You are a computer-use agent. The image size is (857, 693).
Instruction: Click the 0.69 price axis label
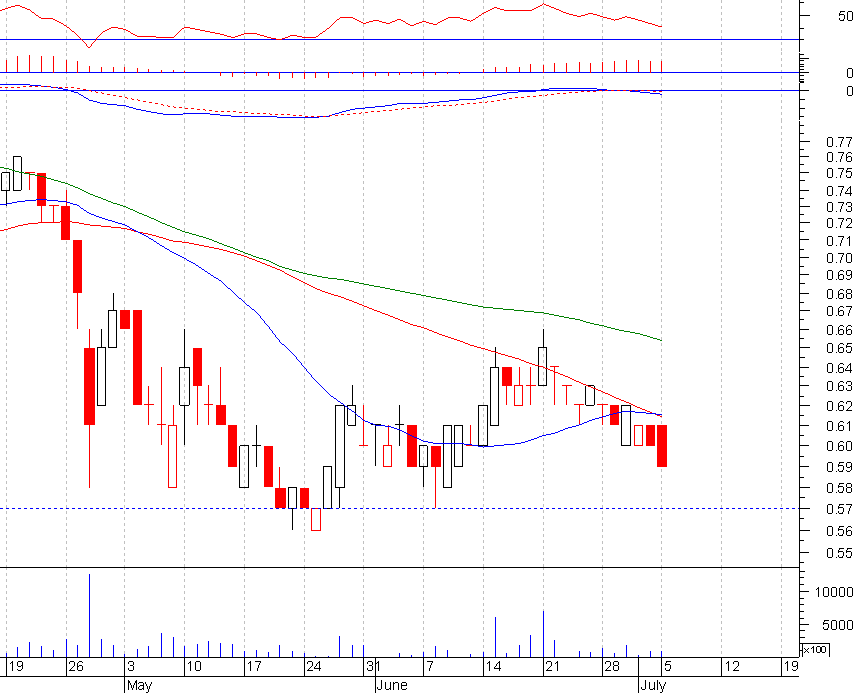click(x=839, y=275)
